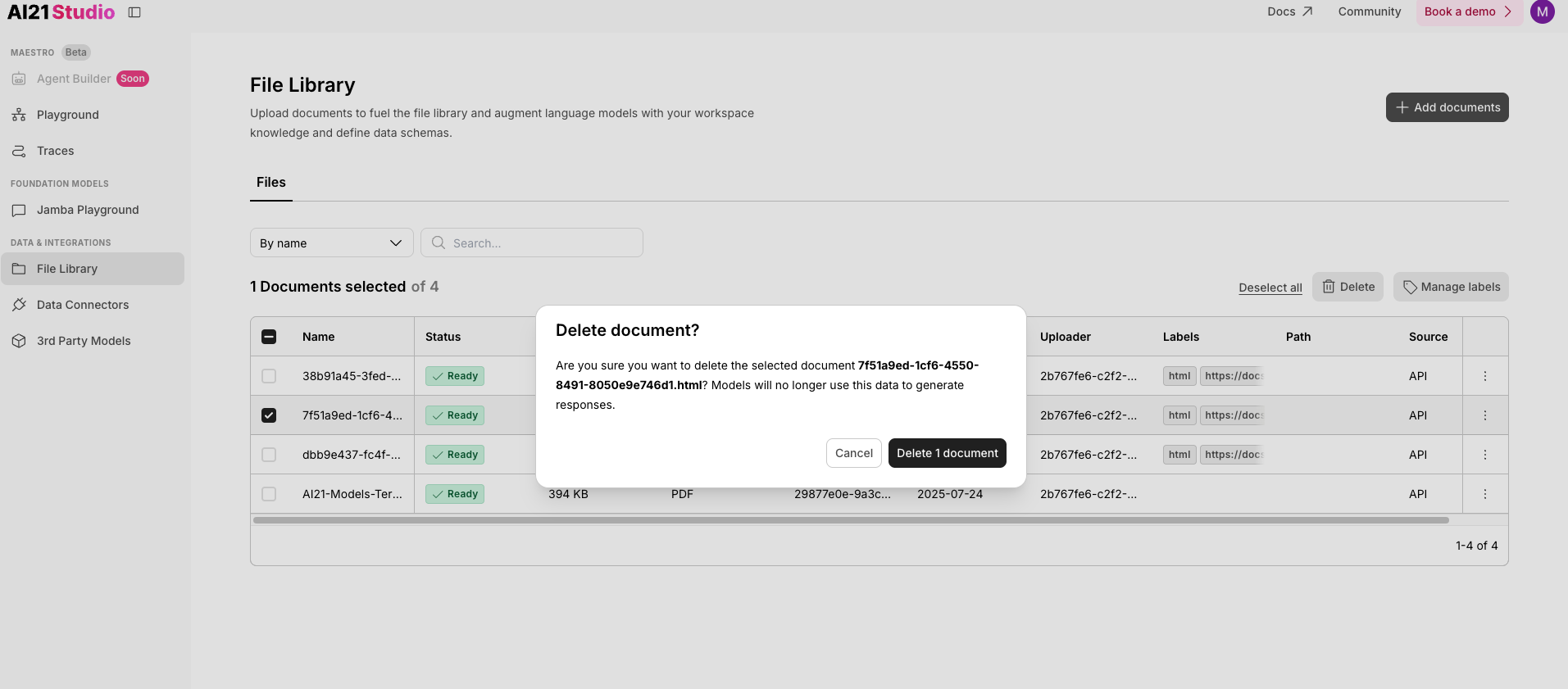Cancel the delete document dialog
Screen dimensions: 1568x689
pos(854,453)
